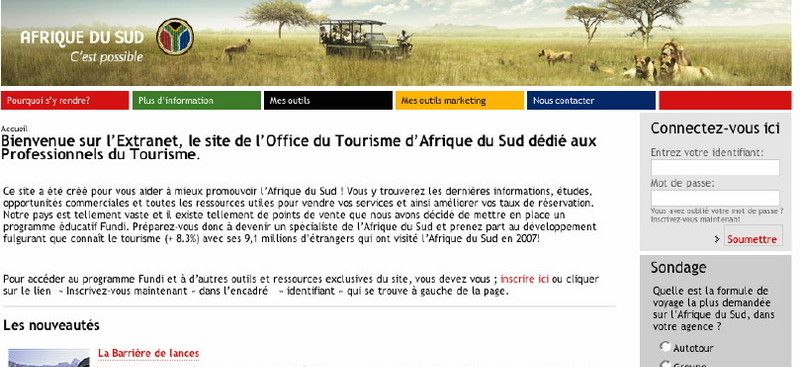Focus the 'Entrez votre identifiant' input field

[715, 167]
